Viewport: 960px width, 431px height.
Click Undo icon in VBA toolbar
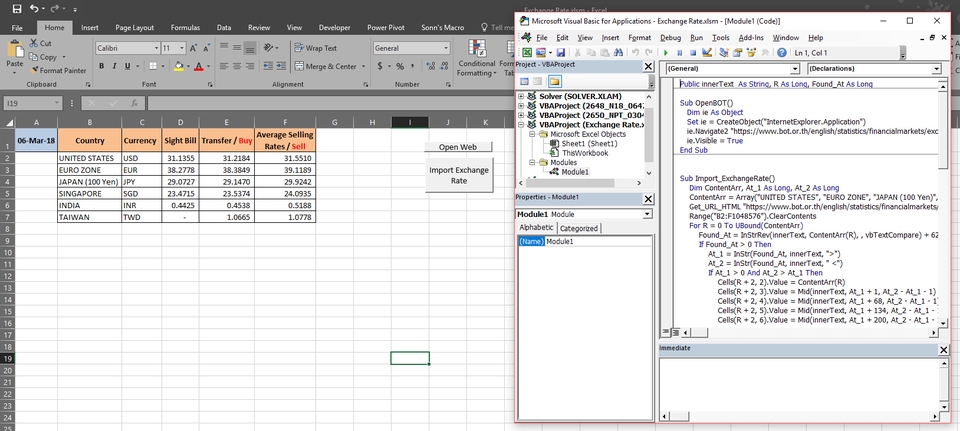click(x=636, y=53)
